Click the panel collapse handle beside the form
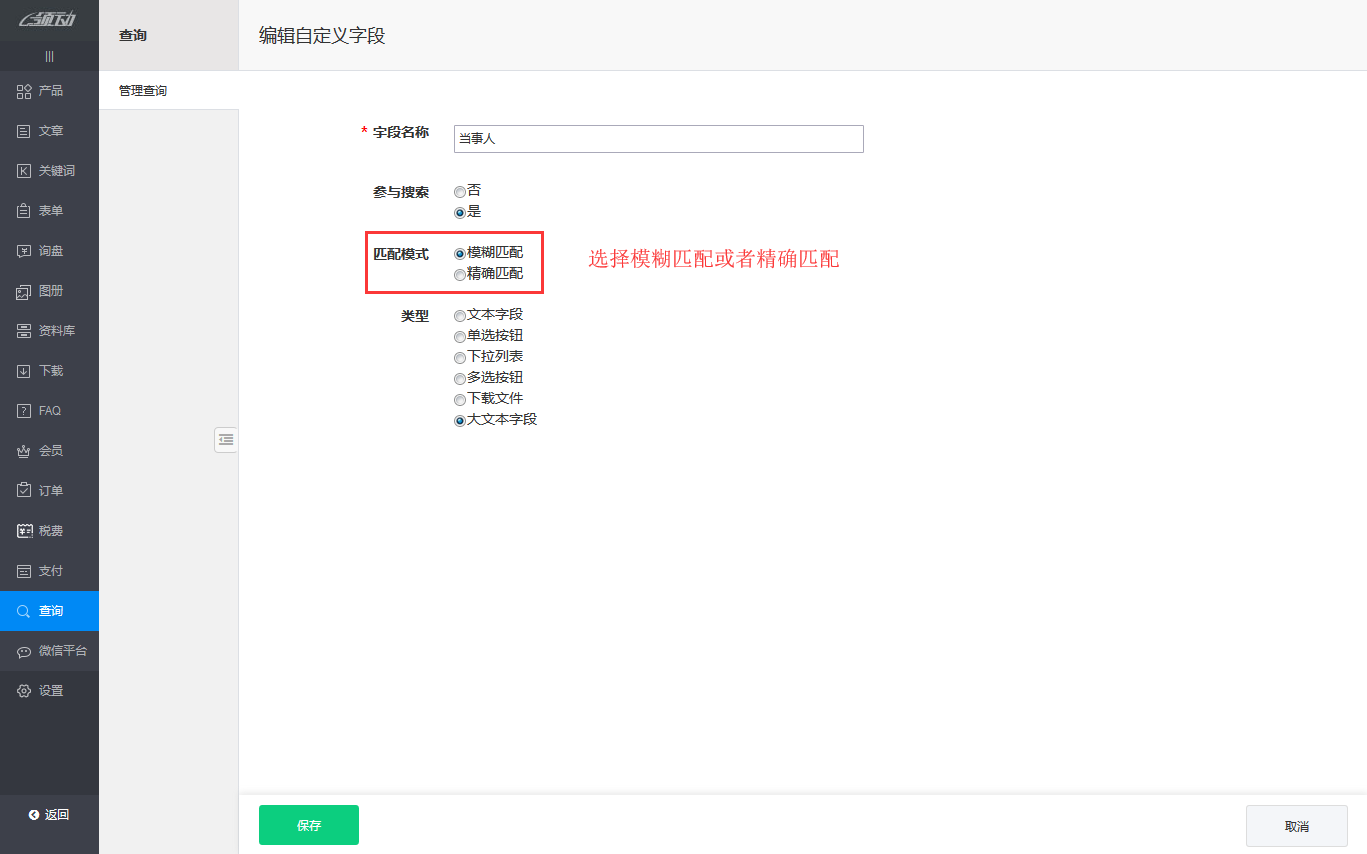Viewport: 1367px width, 854px height. point(226,440)
